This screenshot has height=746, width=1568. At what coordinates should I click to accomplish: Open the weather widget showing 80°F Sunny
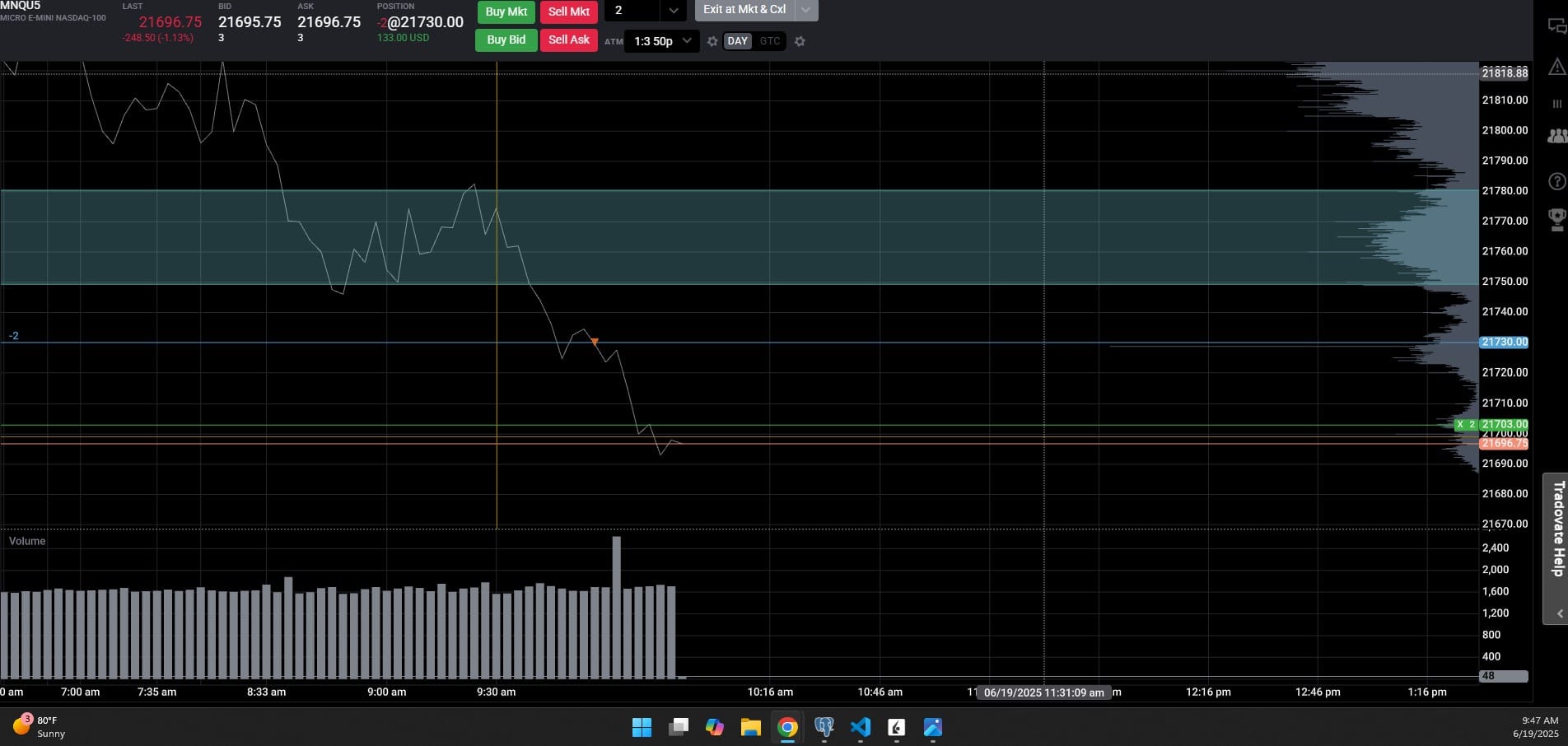pos(39,726)
